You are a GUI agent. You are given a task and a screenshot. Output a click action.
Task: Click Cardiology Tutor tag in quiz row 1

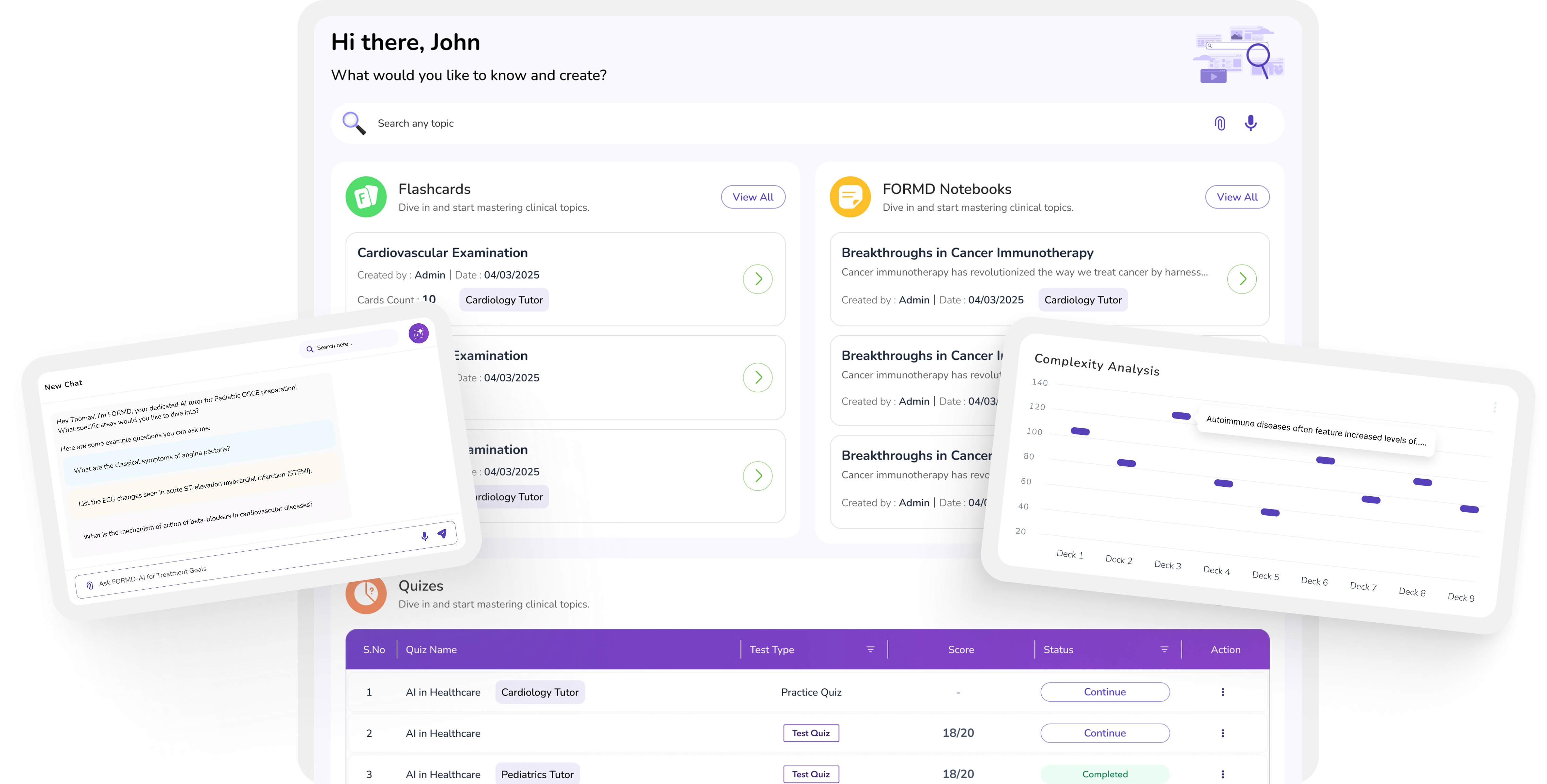[540, 692]
